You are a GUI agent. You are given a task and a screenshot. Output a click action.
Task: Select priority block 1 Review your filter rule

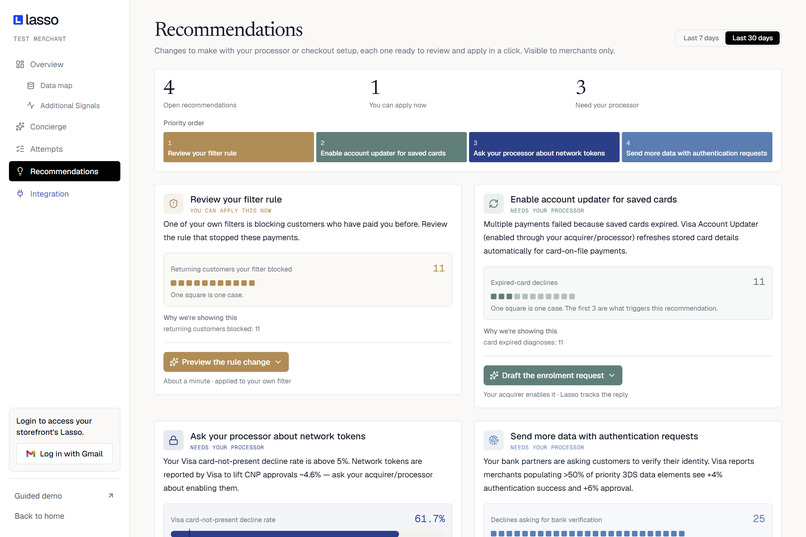click(x=239, y=147)
